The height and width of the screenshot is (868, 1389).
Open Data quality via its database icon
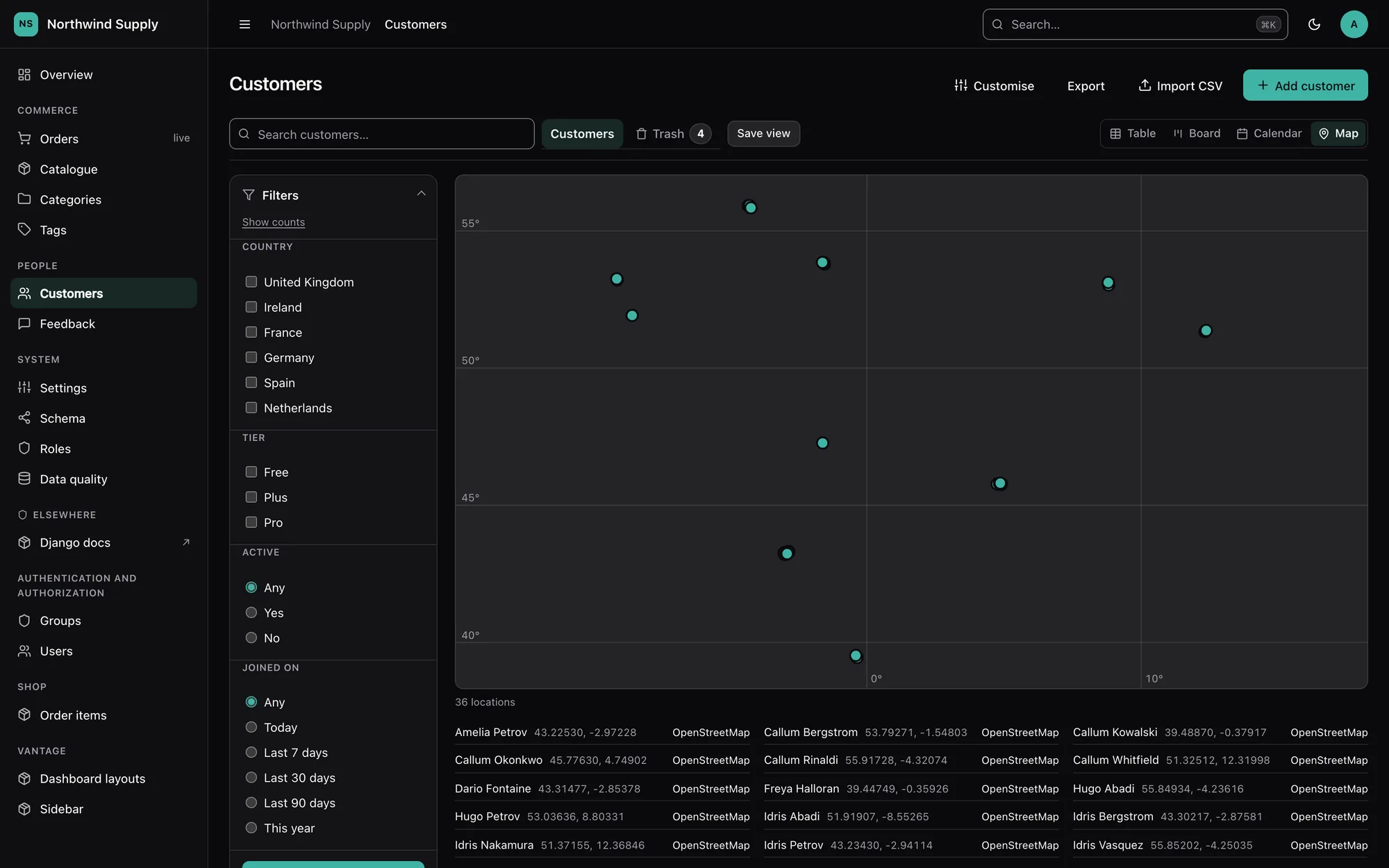24,479
